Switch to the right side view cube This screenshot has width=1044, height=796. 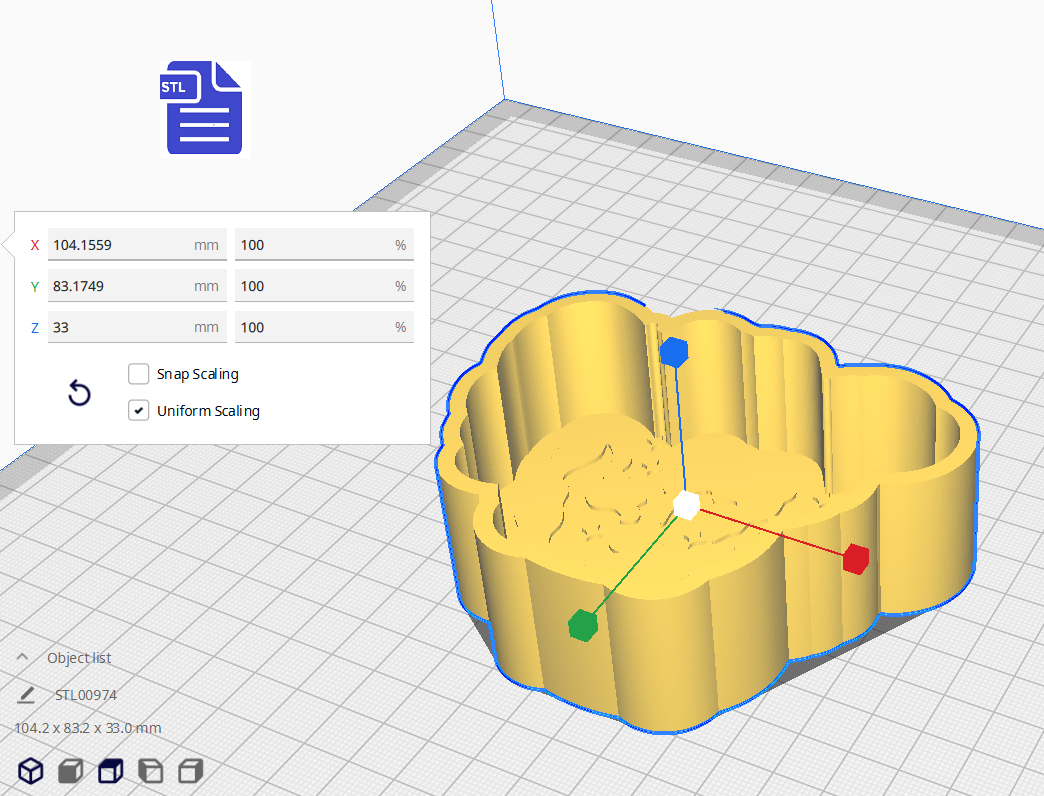(190, 771)
